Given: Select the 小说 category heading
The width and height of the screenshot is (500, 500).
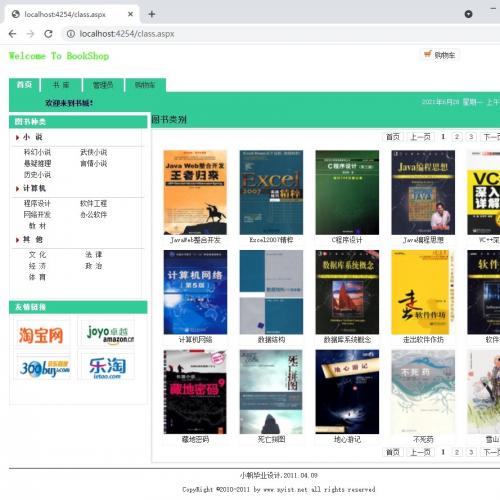Looking at the screenshot, I should 32,137.
